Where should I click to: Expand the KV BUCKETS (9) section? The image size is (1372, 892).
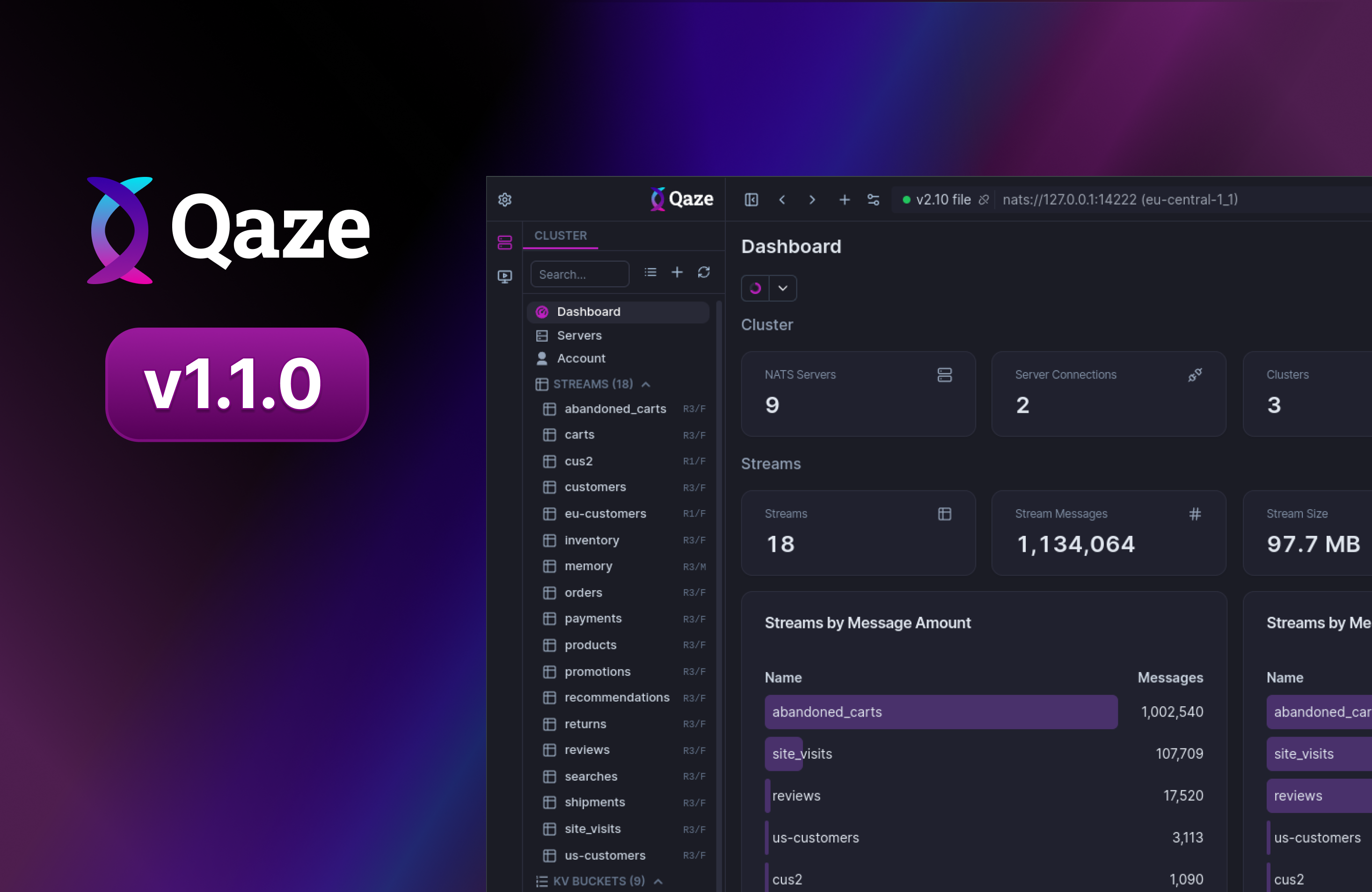[658, 881]
